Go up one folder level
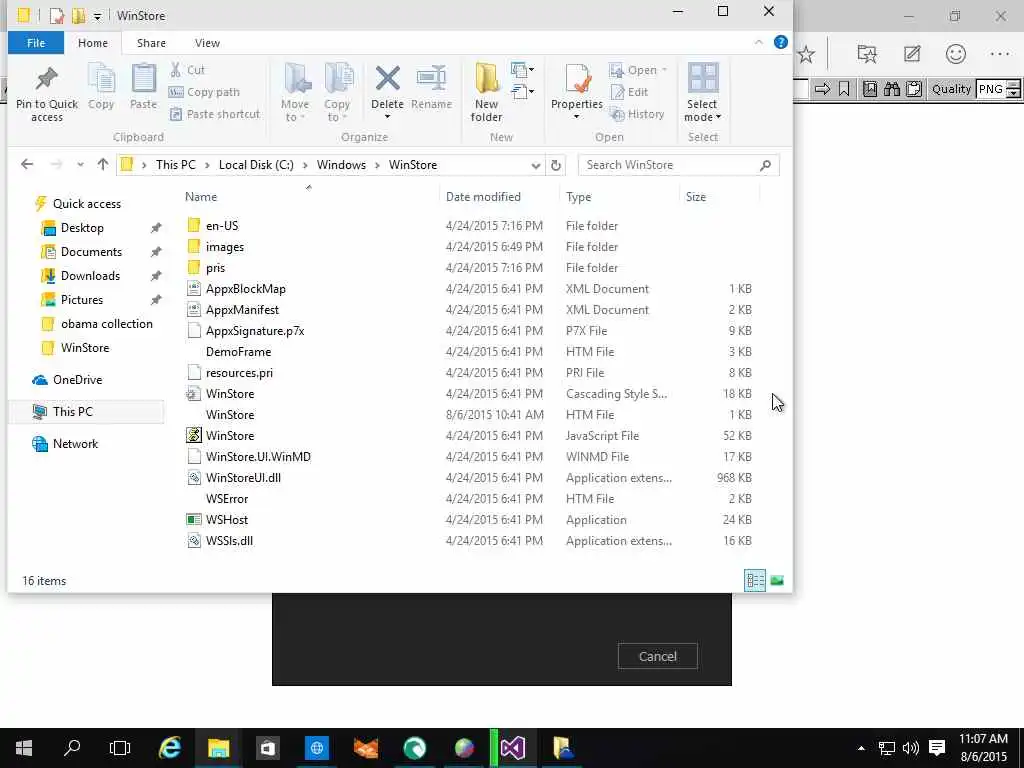Screen dimensions: 1024x768 [103, 165]
